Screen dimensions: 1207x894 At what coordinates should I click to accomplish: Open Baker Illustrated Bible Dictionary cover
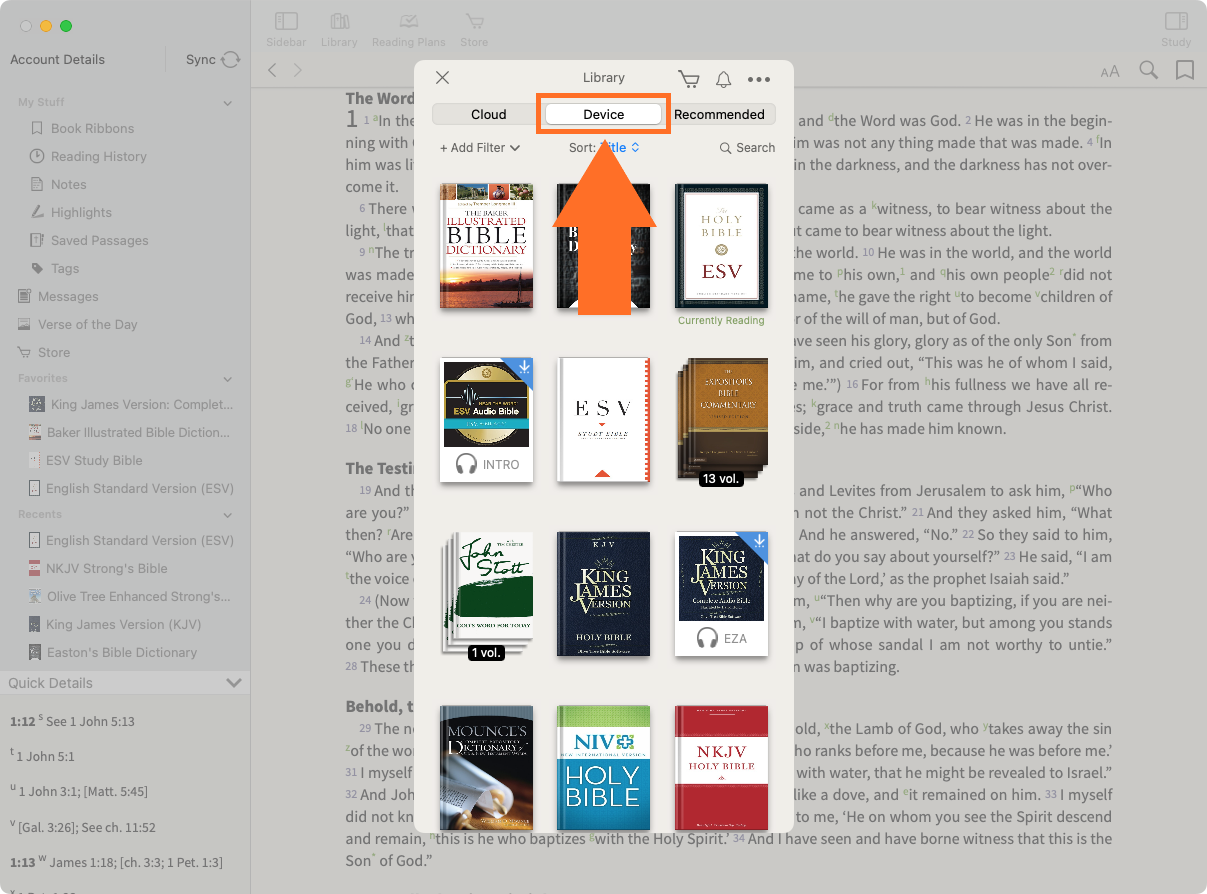(x=486, y=246)
